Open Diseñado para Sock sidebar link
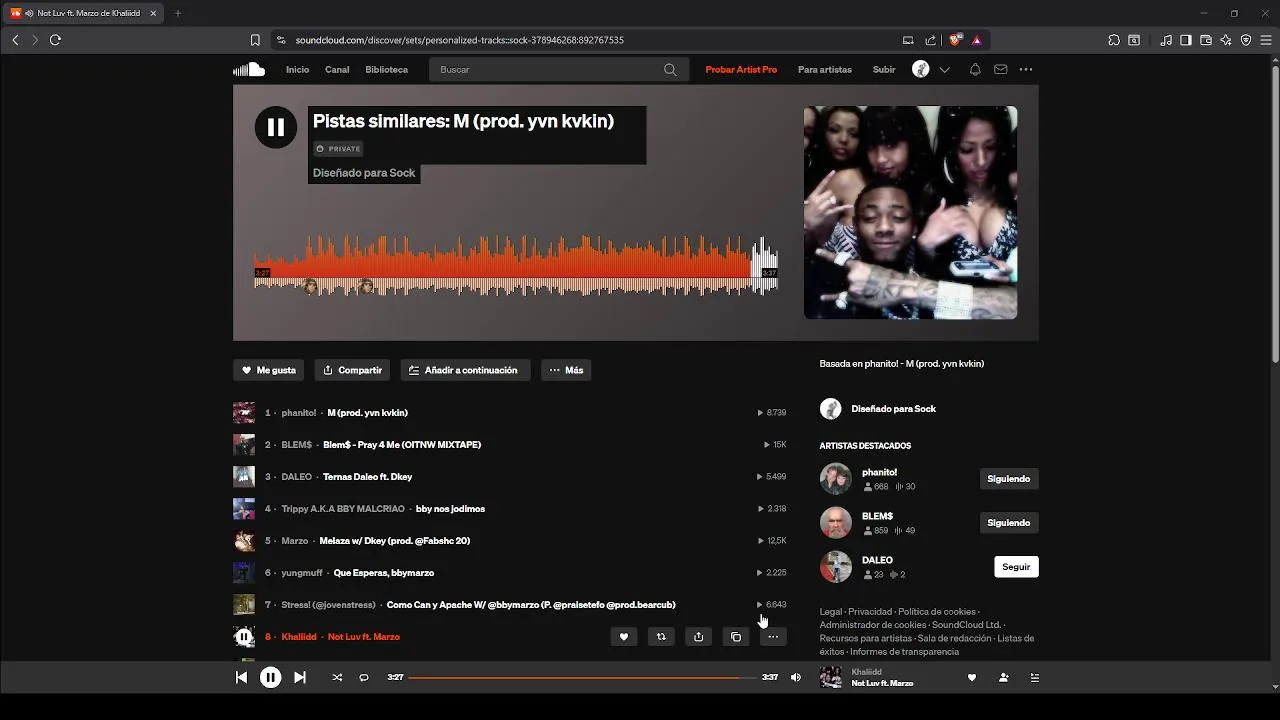The image size is (1280, 720). coord(893,409)
